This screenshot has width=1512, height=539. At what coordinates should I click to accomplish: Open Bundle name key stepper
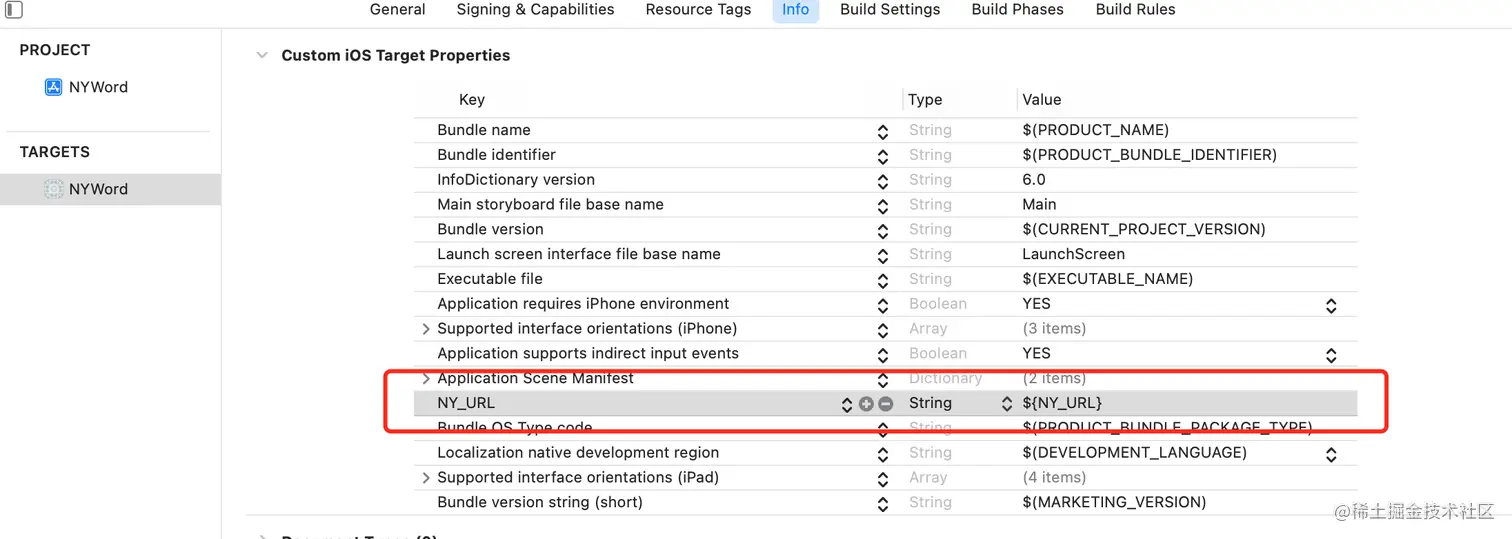tap(883, 131)
